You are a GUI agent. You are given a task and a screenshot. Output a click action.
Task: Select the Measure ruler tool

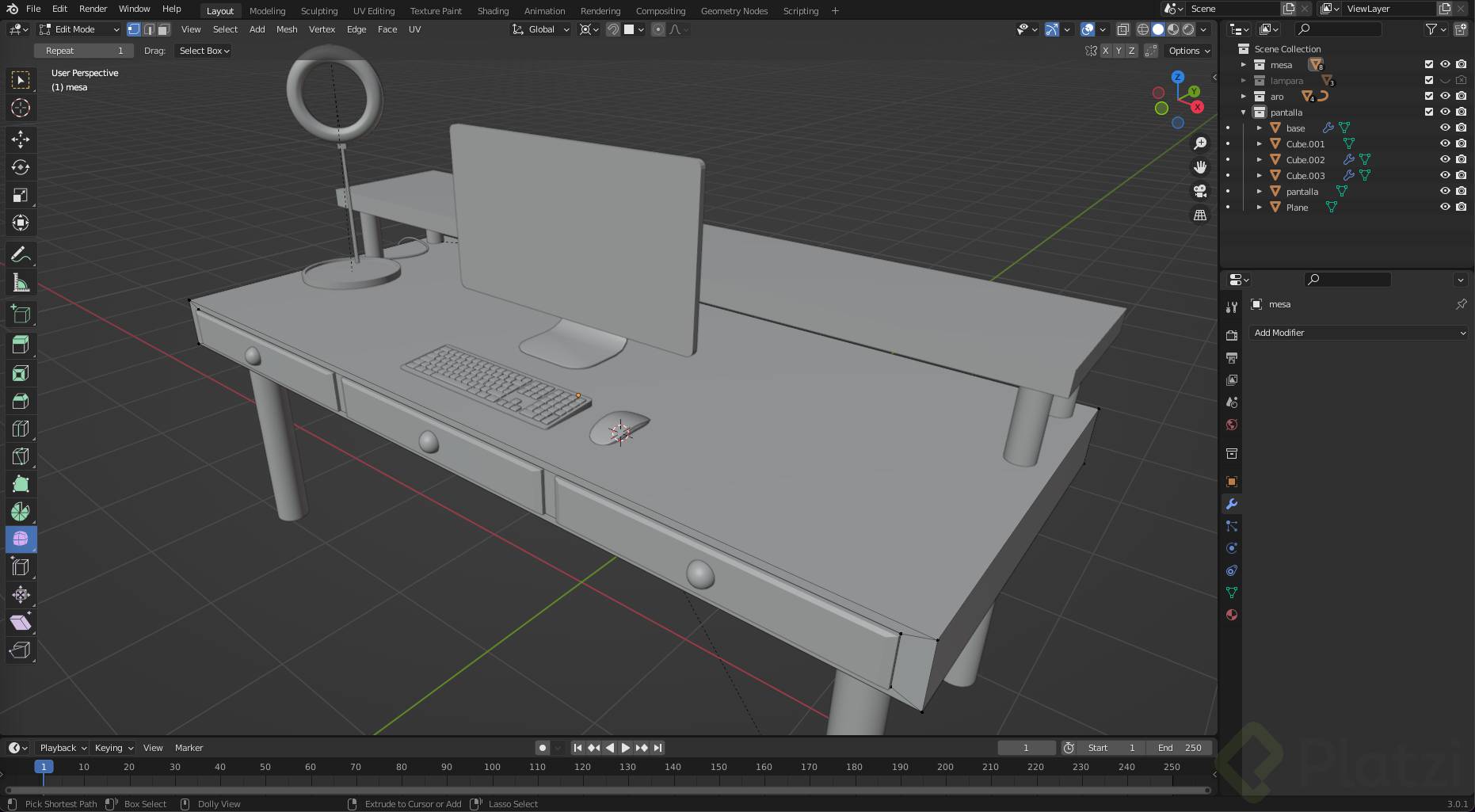21,284
